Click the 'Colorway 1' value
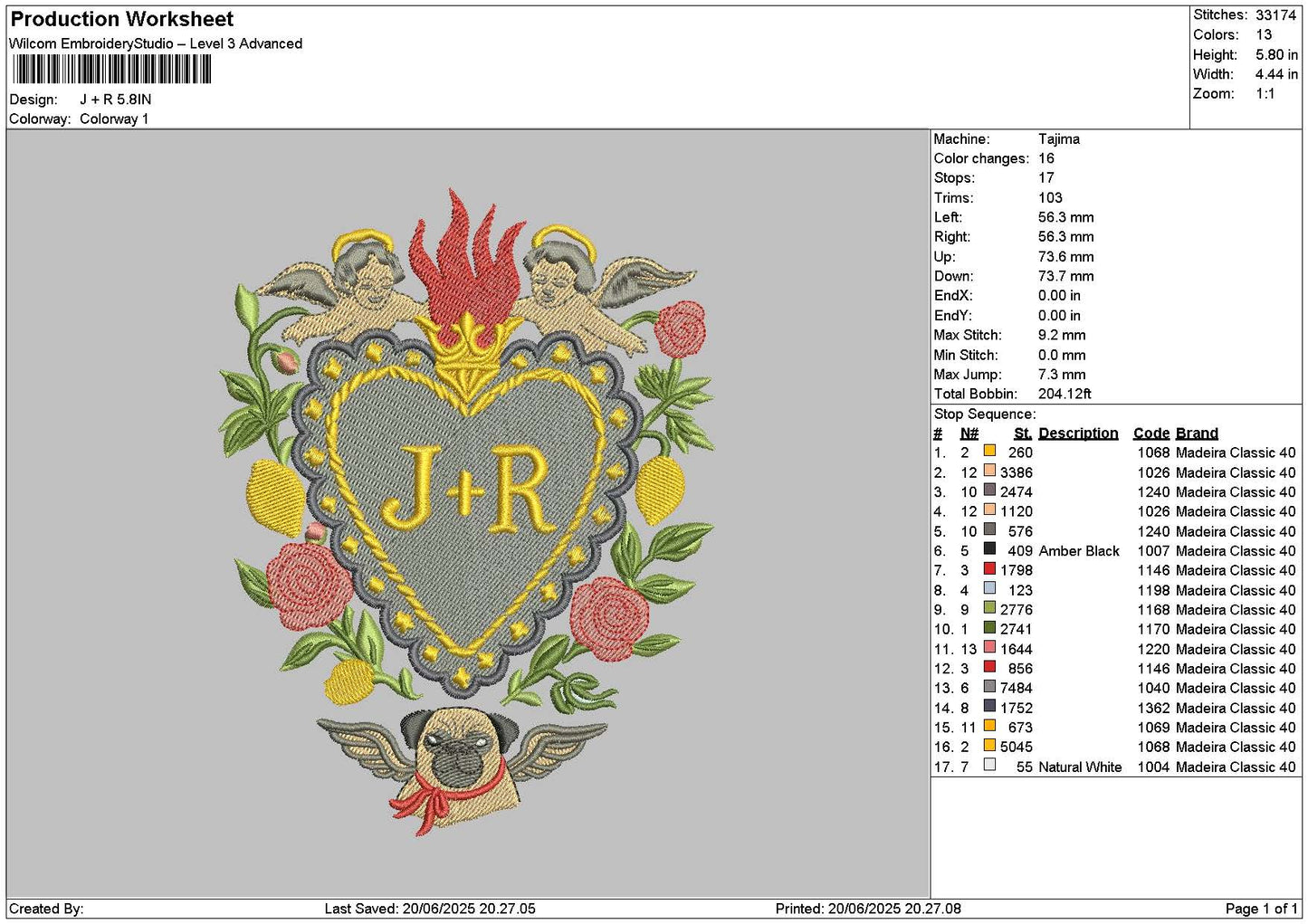1308x924 pixels. (114, 119)
